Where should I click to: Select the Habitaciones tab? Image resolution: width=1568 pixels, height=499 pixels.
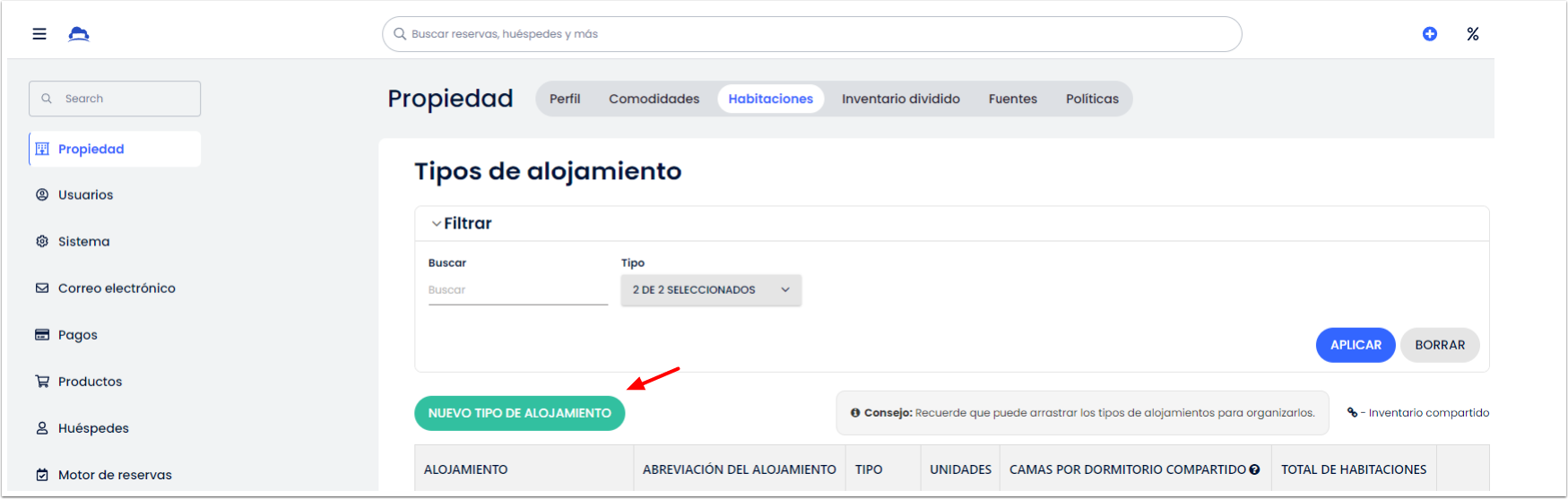click(770, 99)
